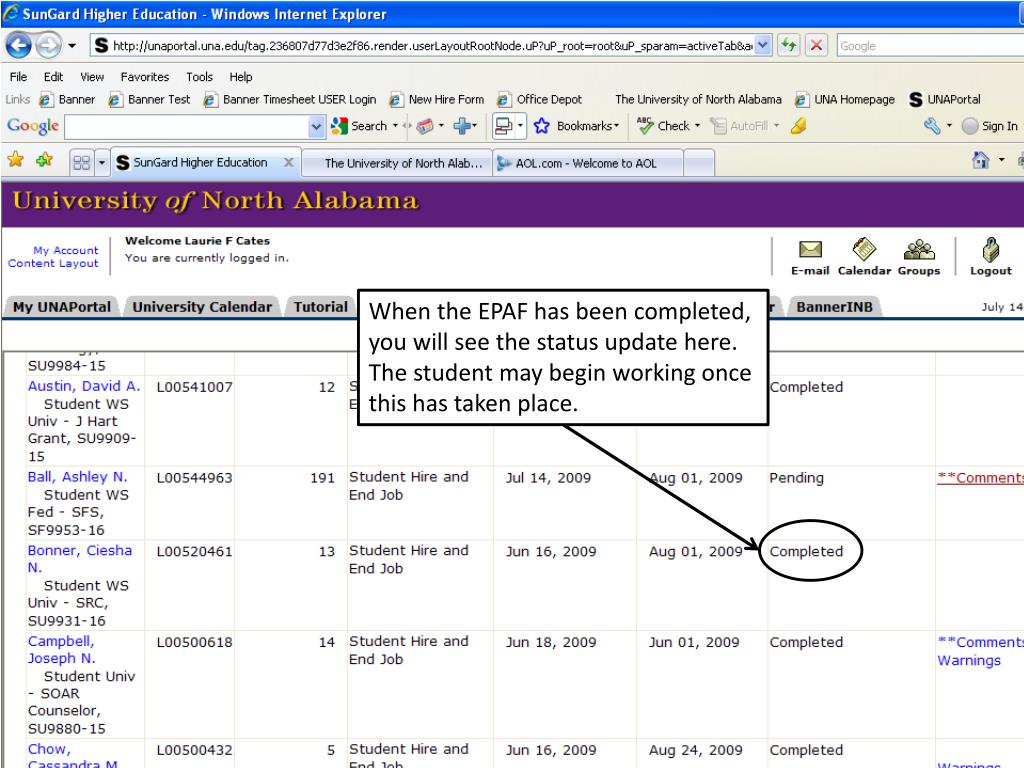The width and height of the screenshot is (1024, 768).
Task: Open the UNA Homepage favorite link
Action: [845, 99]
